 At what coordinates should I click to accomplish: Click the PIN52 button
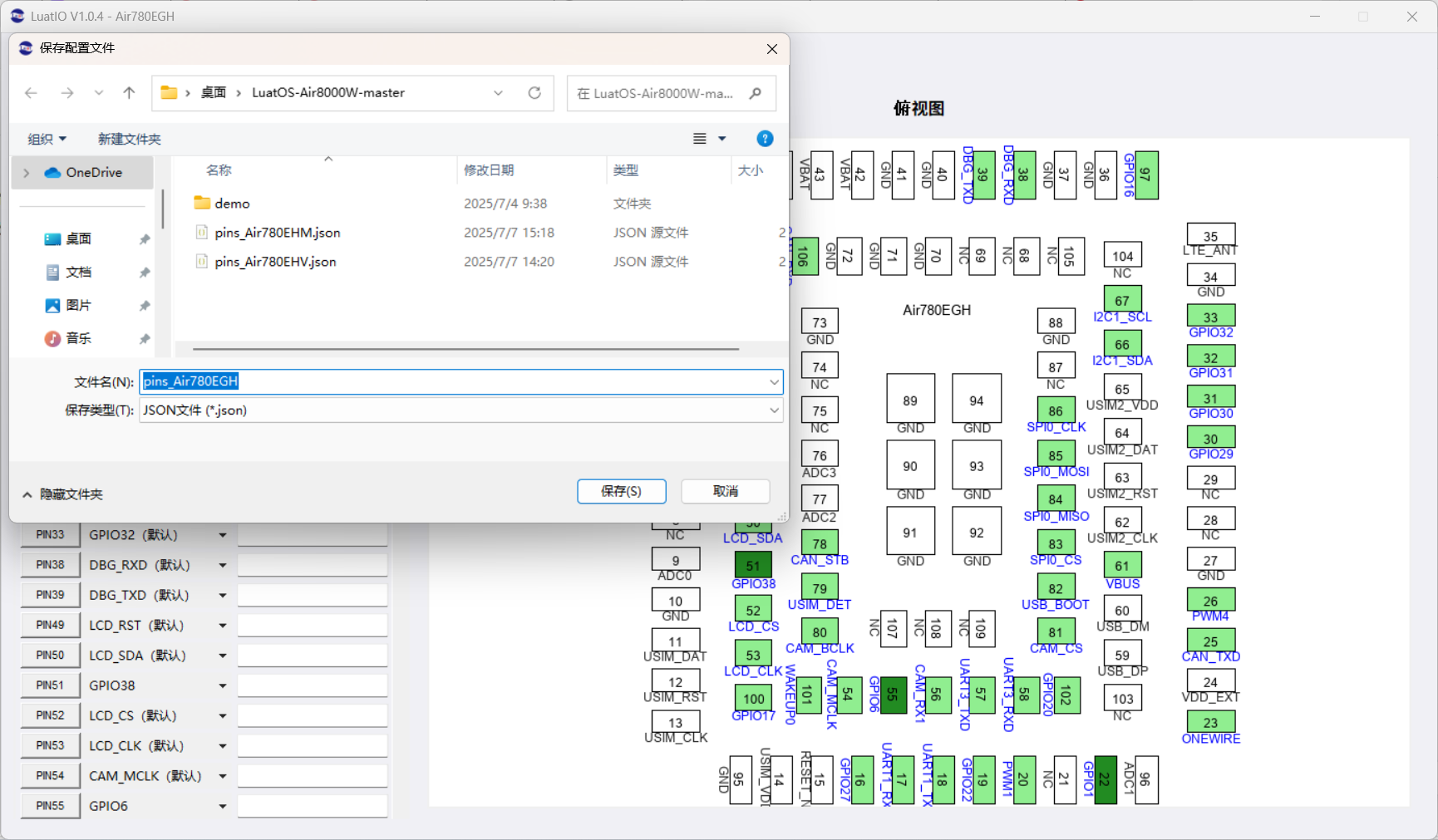pyautogui.click(x=50, y=715)
